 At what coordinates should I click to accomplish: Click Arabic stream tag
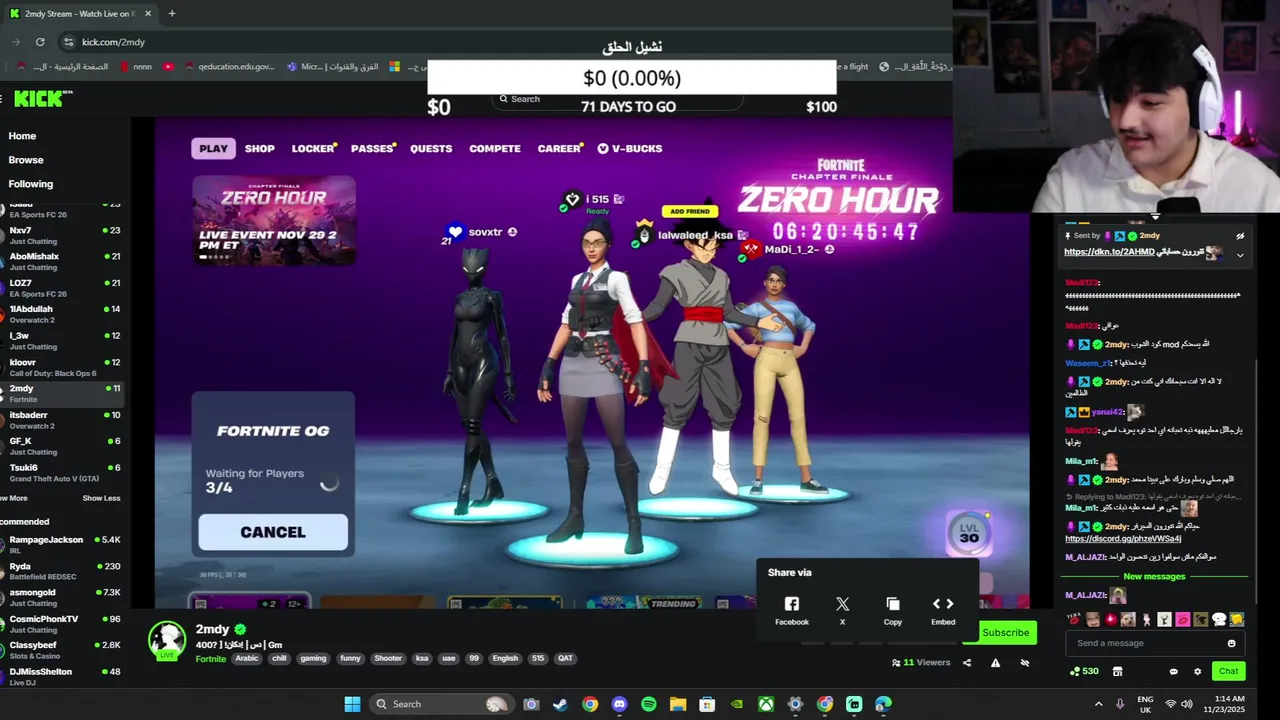coord(246,658)
